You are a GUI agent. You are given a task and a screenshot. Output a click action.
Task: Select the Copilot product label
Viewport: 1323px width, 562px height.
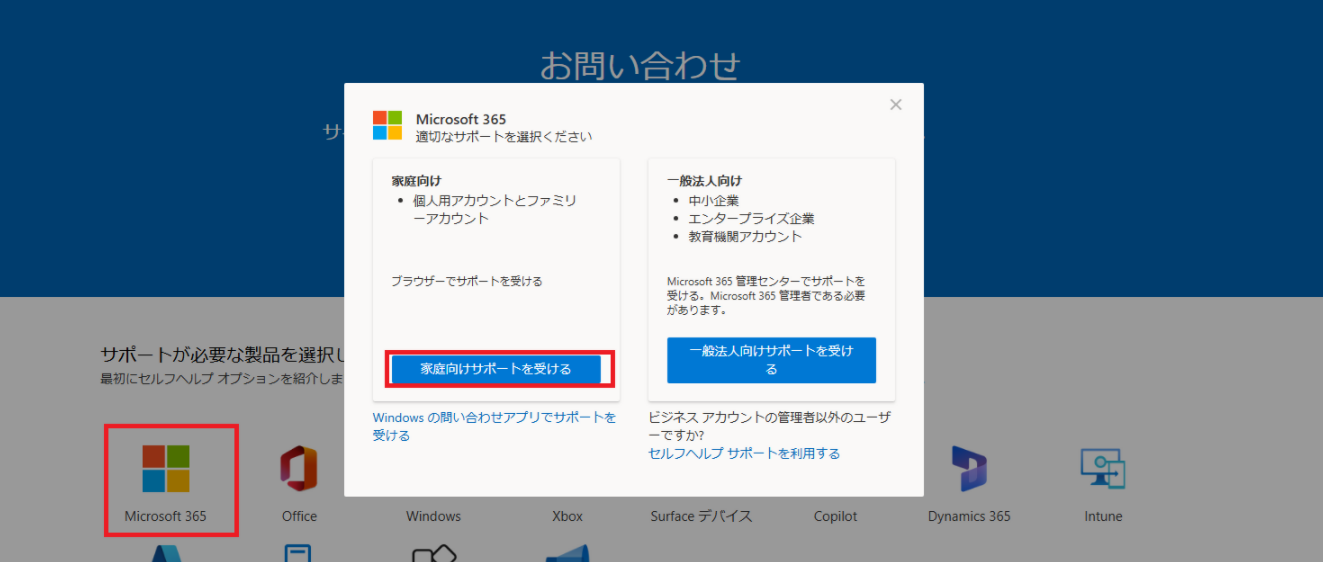click(835, 516)
